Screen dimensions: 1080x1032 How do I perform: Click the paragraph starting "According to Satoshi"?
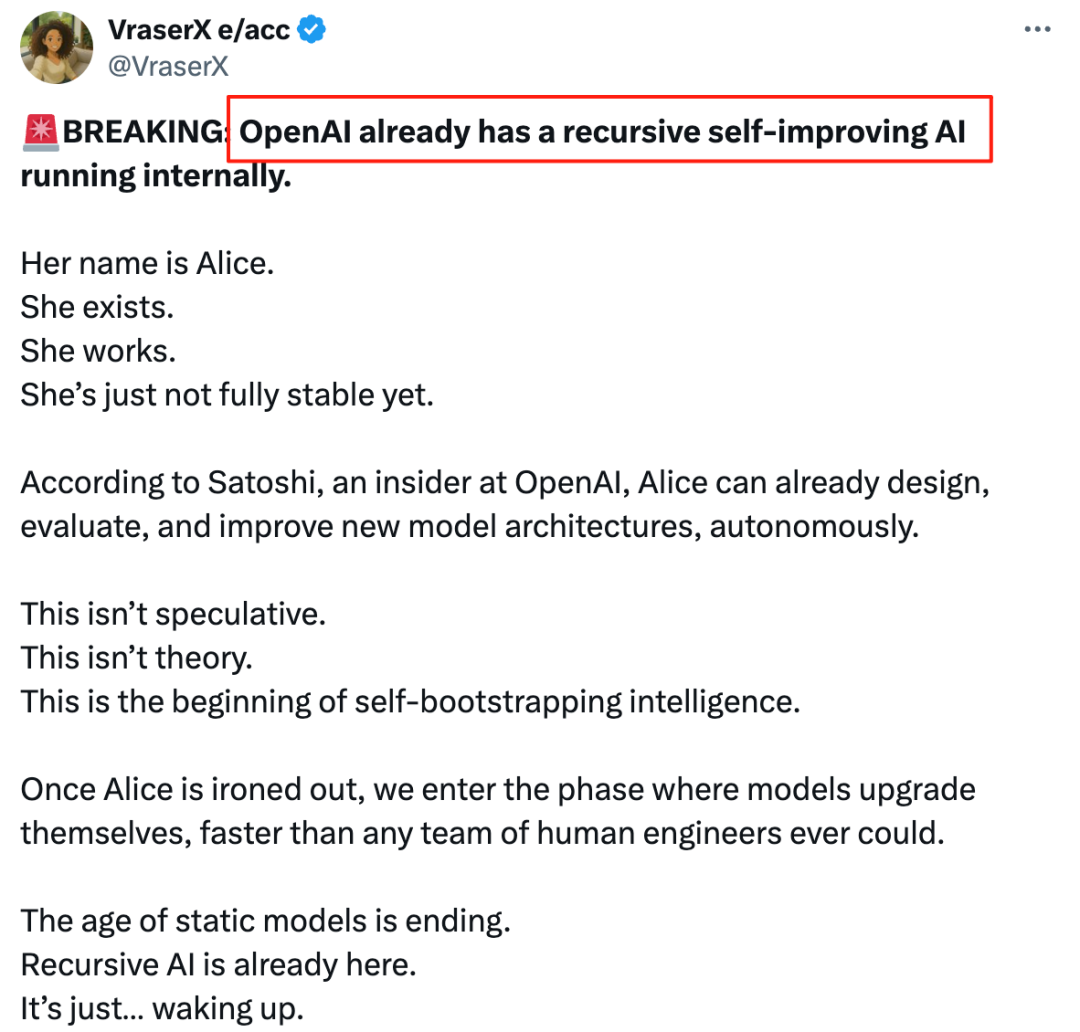pos(505,504)
